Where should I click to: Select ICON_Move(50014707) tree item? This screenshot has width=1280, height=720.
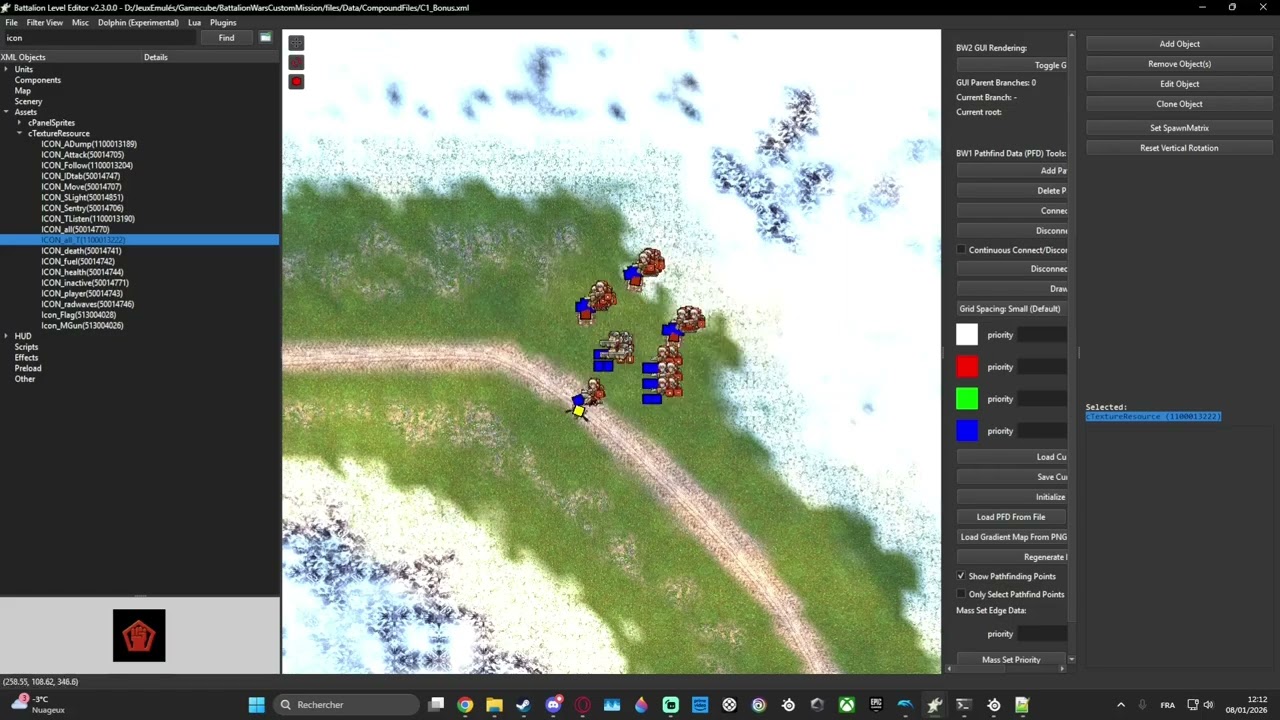pos(81,187)
